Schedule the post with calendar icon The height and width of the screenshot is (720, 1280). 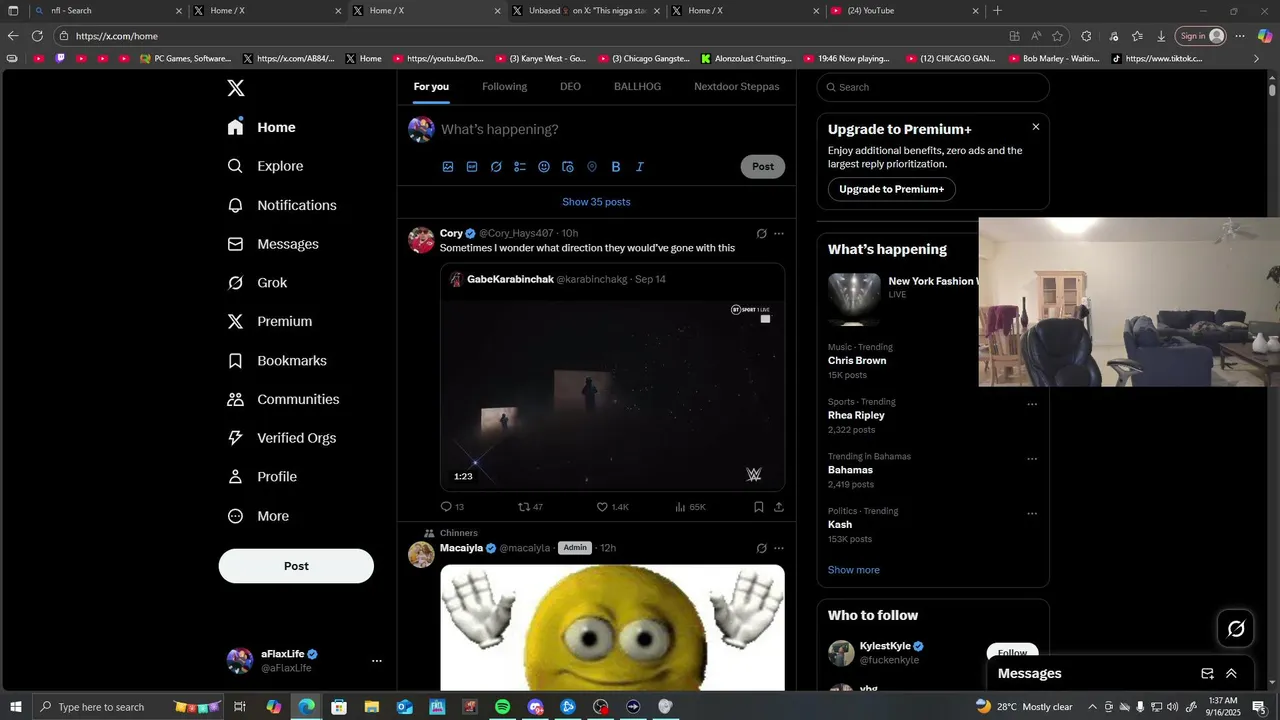coord(568,167)
